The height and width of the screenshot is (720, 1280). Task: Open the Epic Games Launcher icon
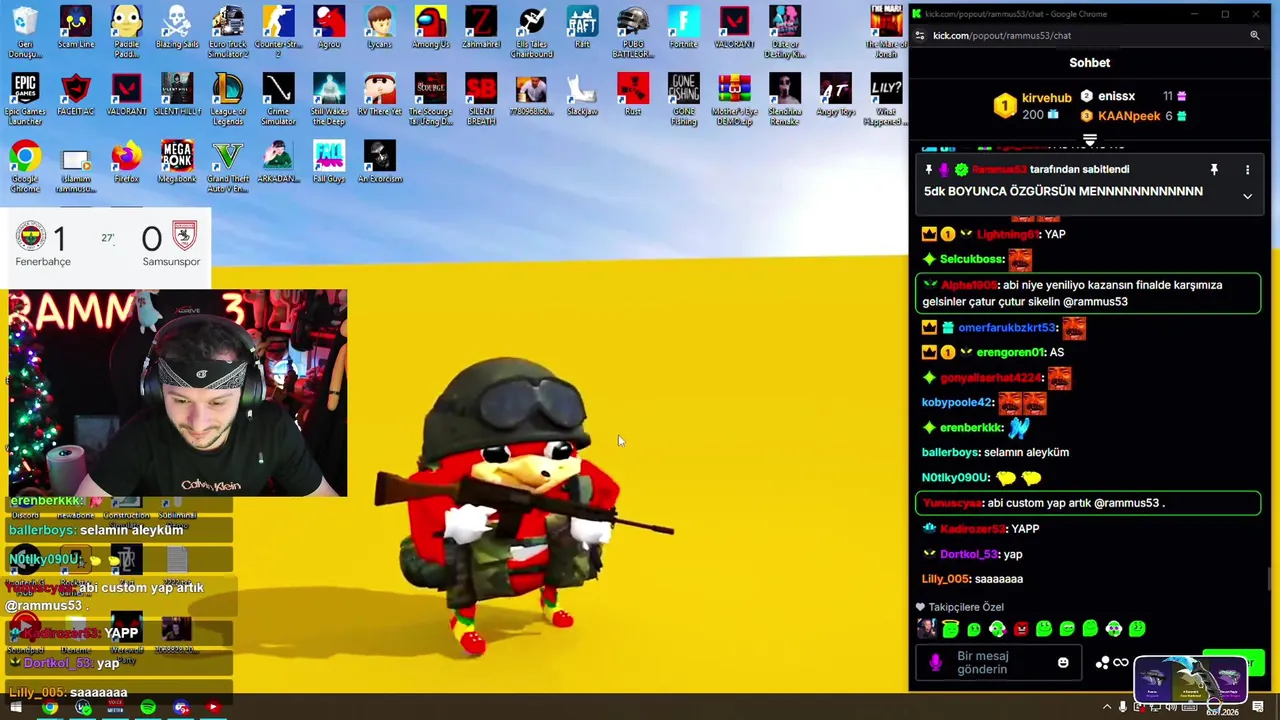[x=25, y=99]
